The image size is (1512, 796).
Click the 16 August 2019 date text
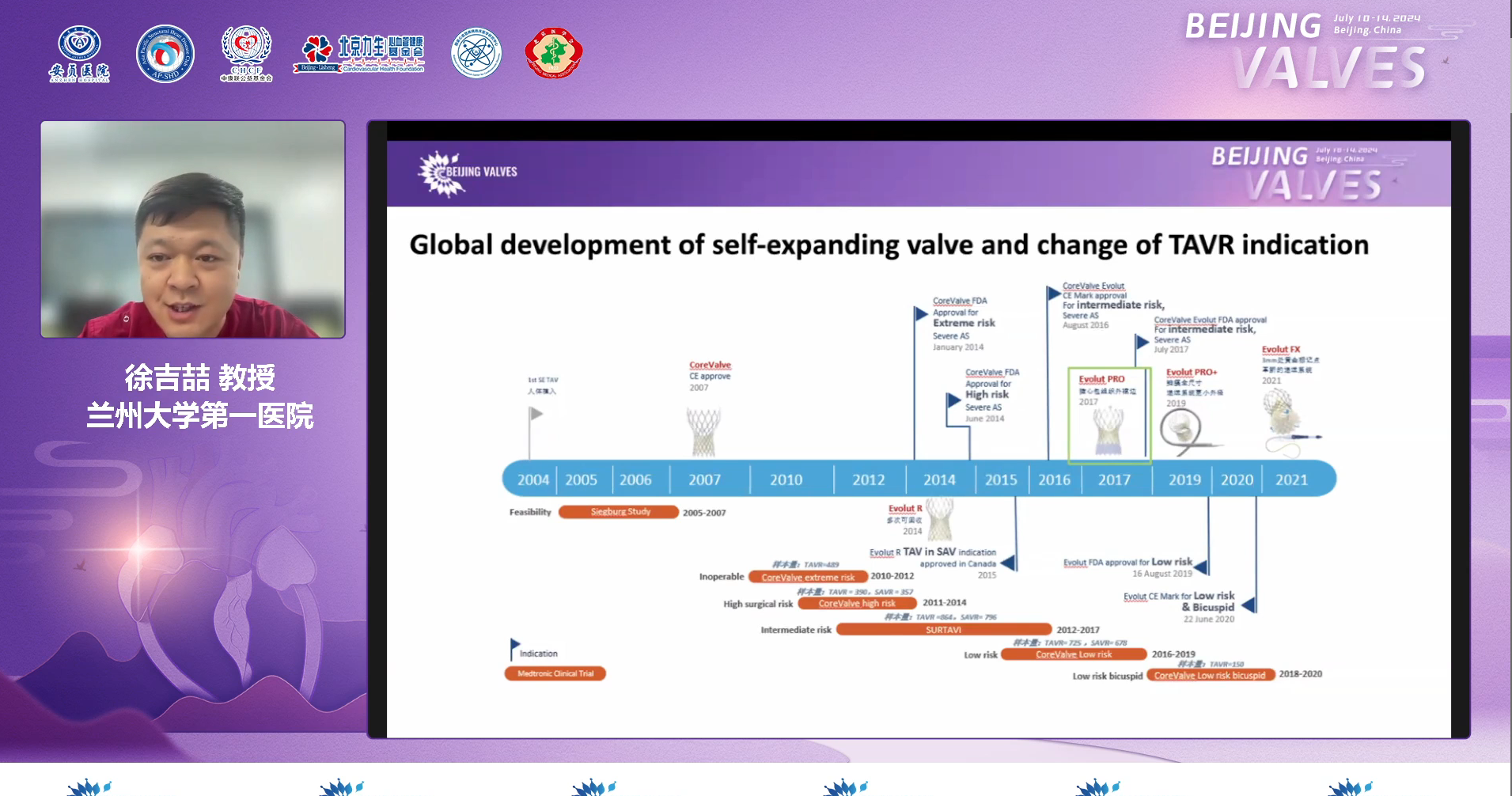[1161, 574]
